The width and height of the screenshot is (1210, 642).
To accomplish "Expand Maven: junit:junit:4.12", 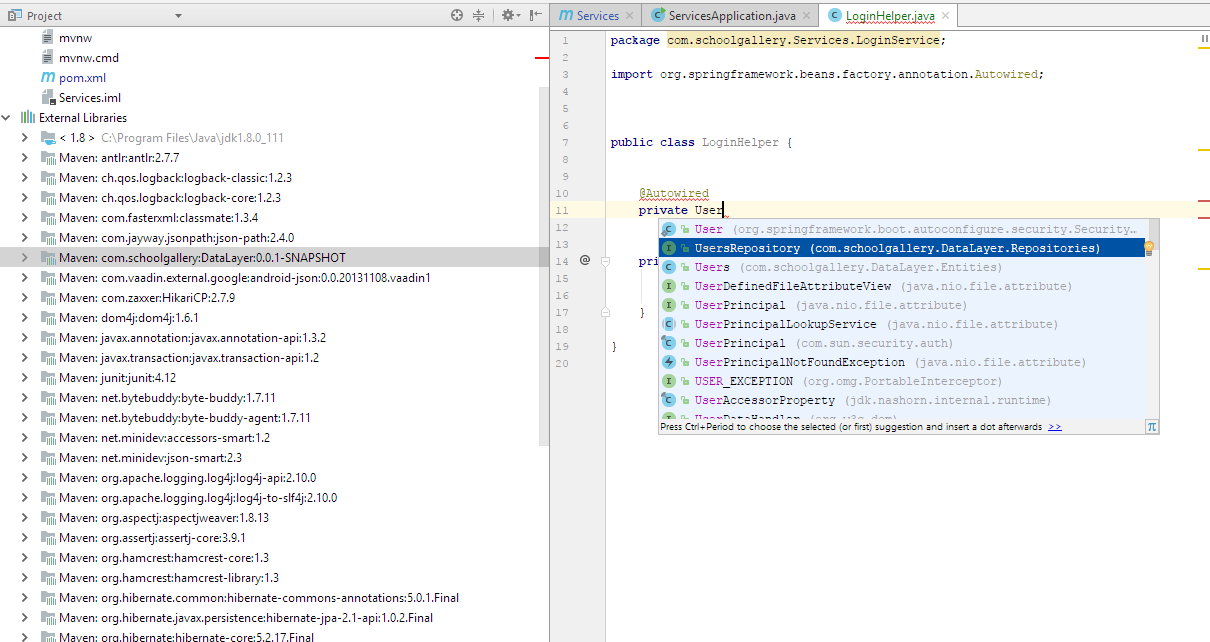I will (x=25, y=378).
